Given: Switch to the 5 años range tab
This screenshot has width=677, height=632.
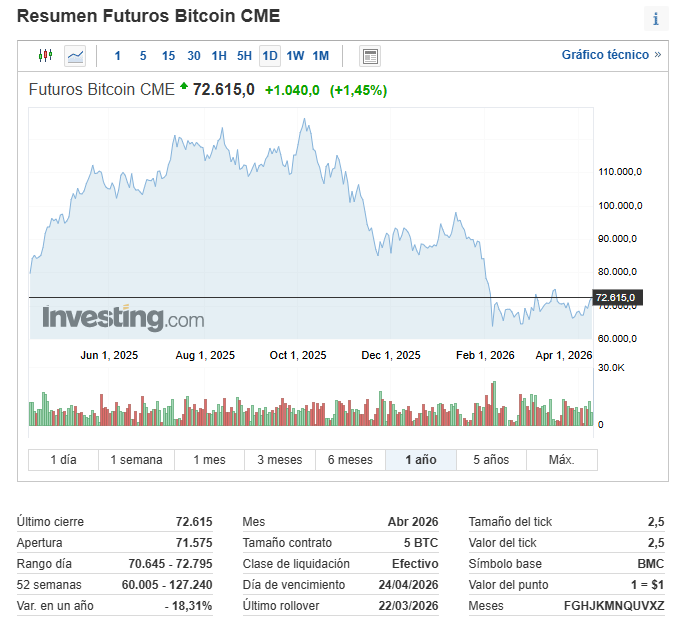Looking at the screenshot, I should point(491,460).
